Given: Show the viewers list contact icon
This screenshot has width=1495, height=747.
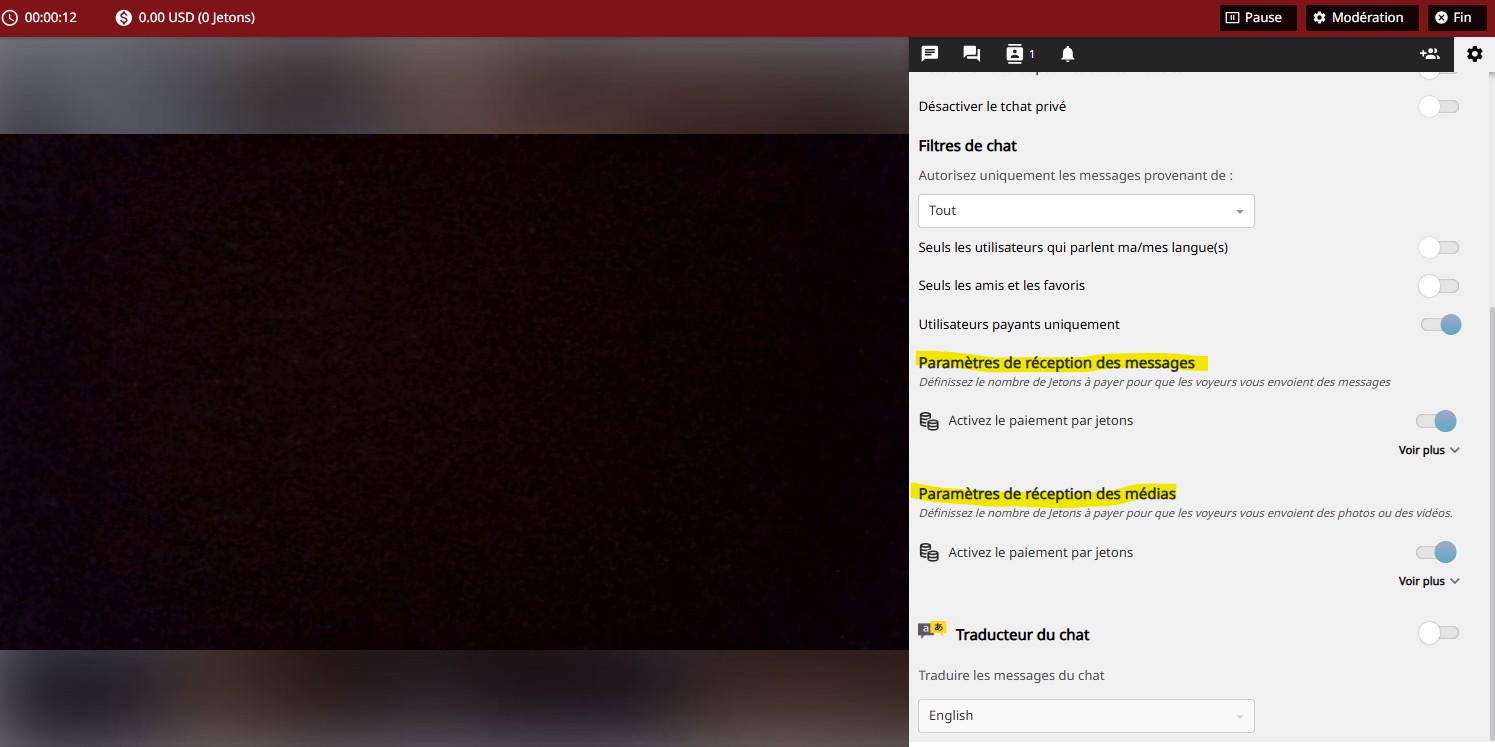Looking at the screenshot, I should click(x=1015, y=54).
